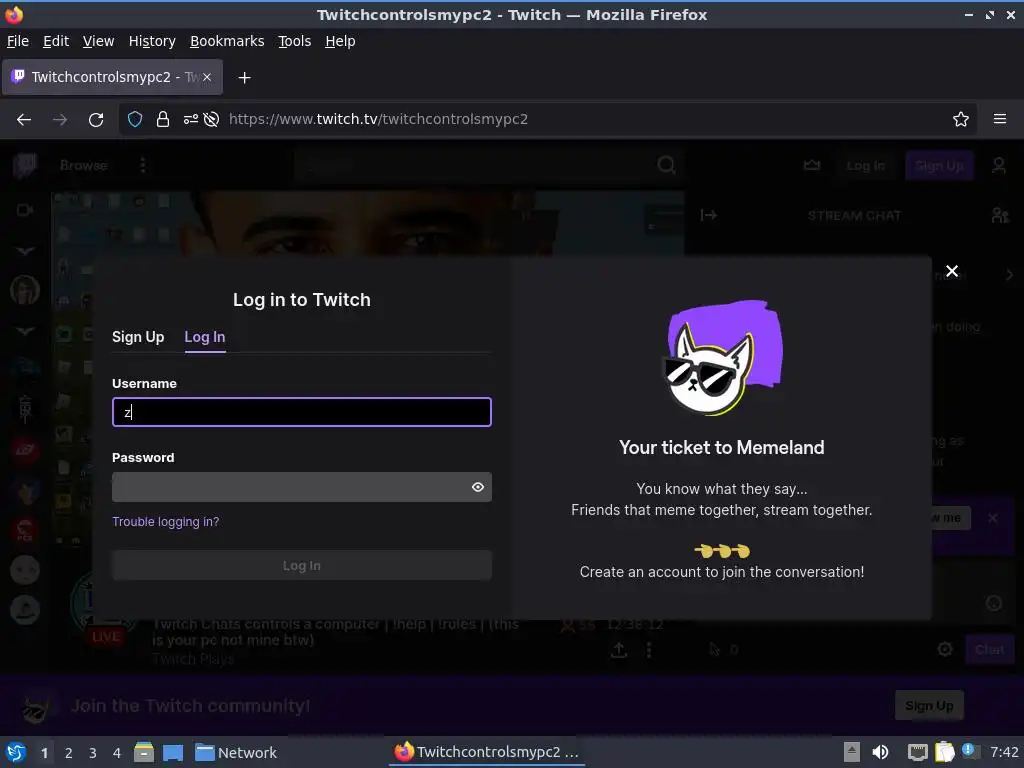Focus the Username input field

click(x=302, y=412)
